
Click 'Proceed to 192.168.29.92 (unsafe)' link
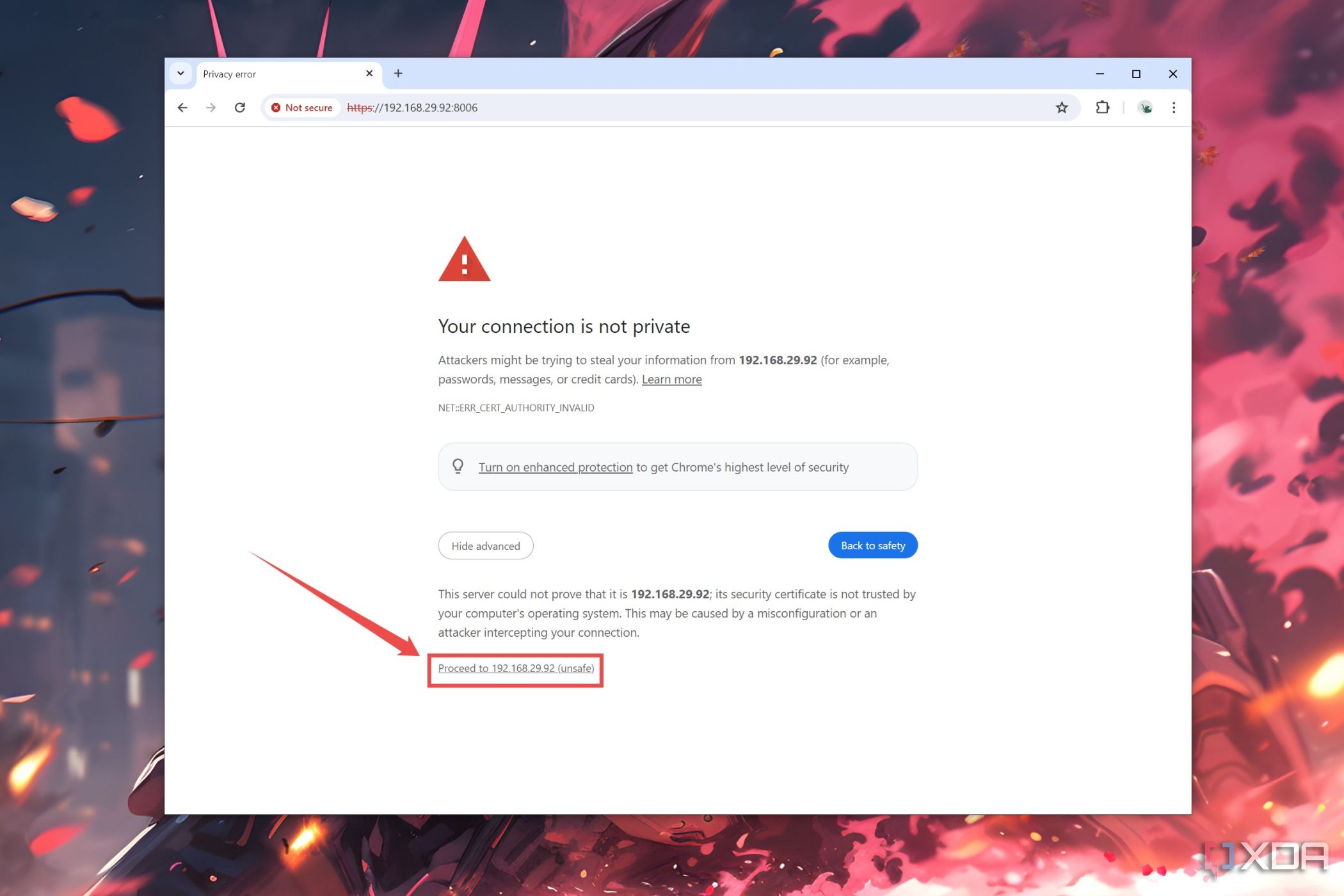(x=515, y=668)
